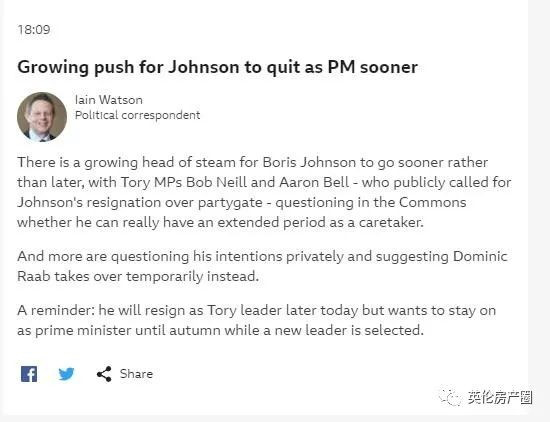The width and height of the screenshot is (550, 422).
Task: Click the 18:09 timestamp
Action: pos(34,30)
